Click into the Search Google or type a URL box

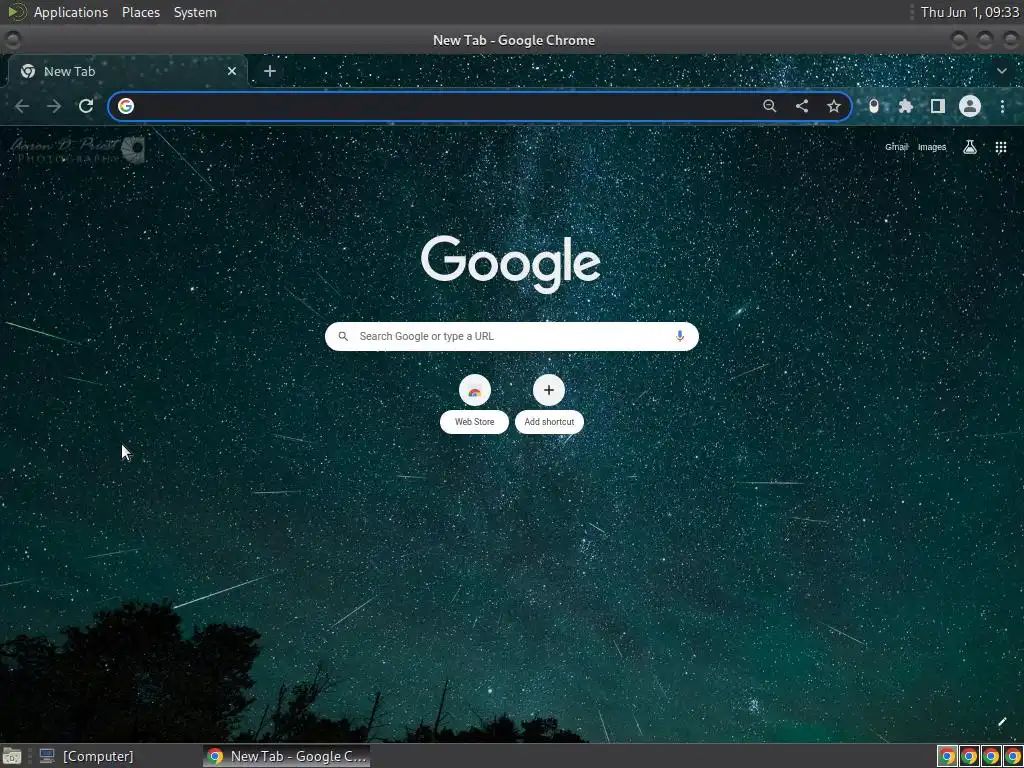pos(511,336)
